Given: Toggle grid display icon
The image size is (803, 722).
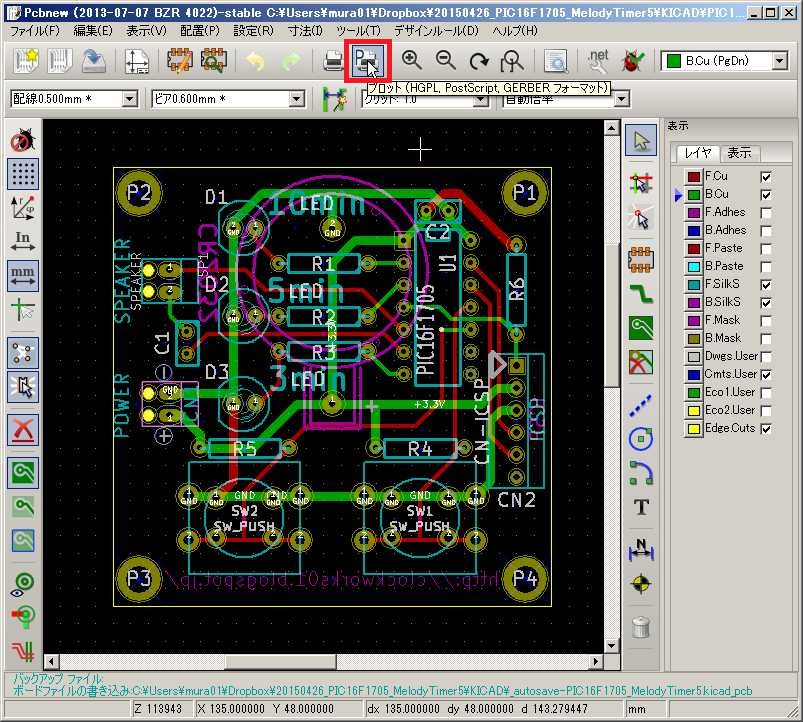Looking at the screenshot, I should [23, 174].
